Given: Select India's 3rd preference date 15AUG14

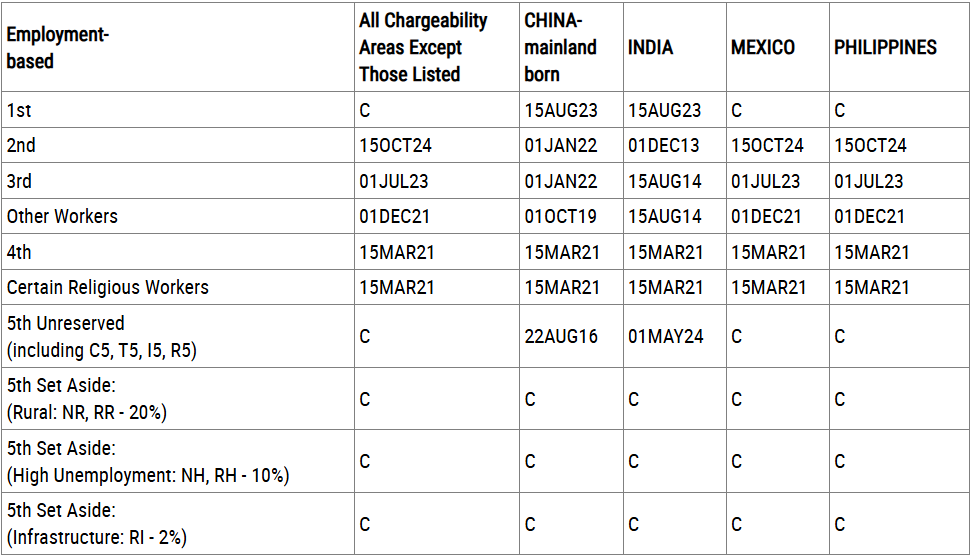Looking at the screenshot, I should pos(664,182).
